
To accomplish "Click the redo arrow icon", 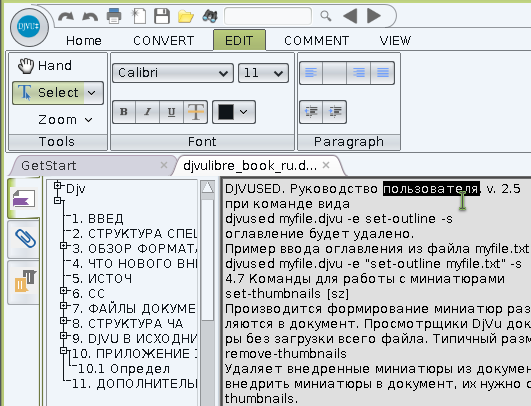I will coord(66,16).
